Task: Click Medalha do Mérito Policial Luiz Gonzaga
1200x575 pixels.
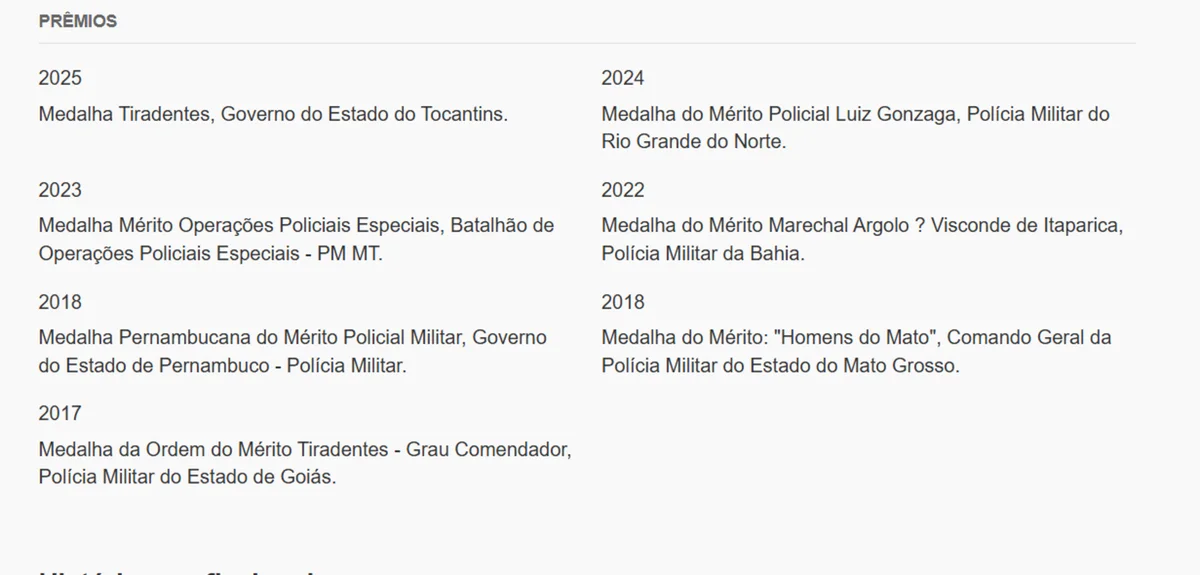Action: coord(780,114)
